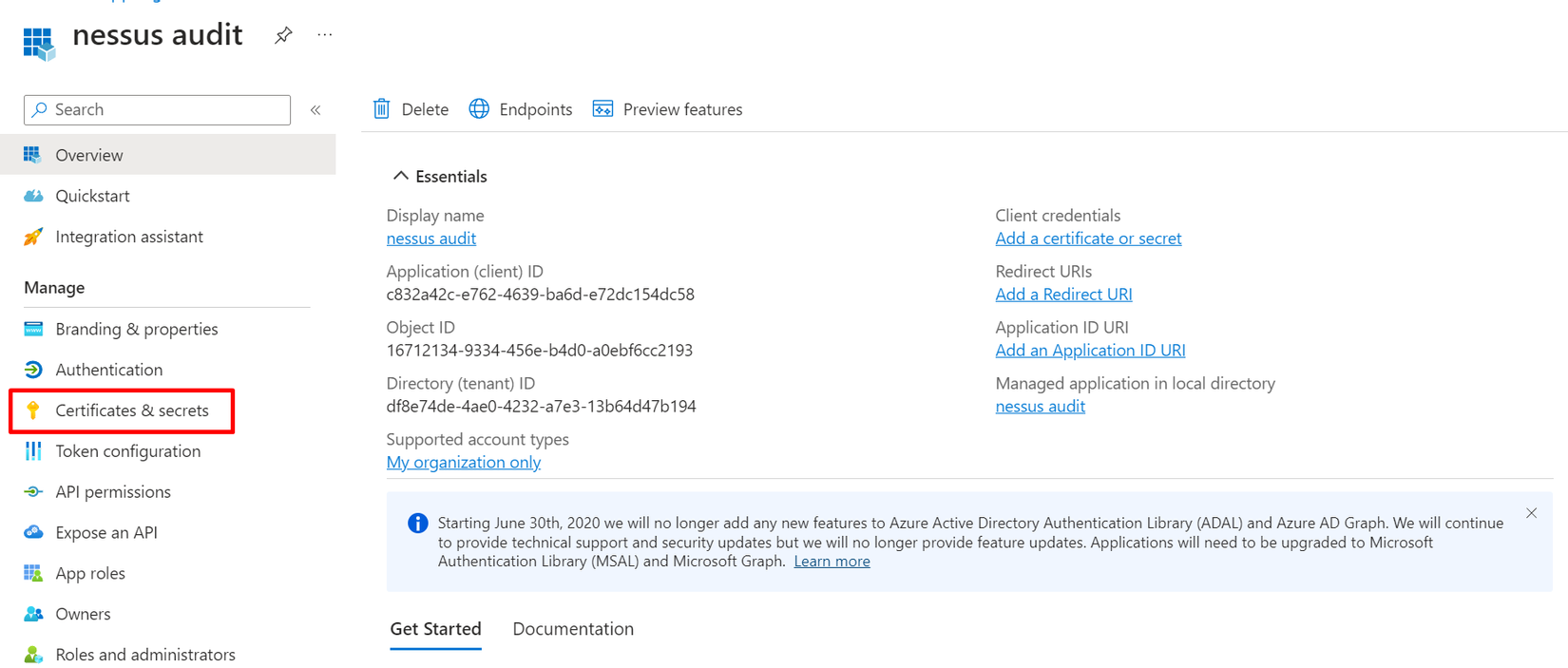Screen dimensions: 1568x668
Task: Click the Preview features icon
Action: tap(602, 109)
